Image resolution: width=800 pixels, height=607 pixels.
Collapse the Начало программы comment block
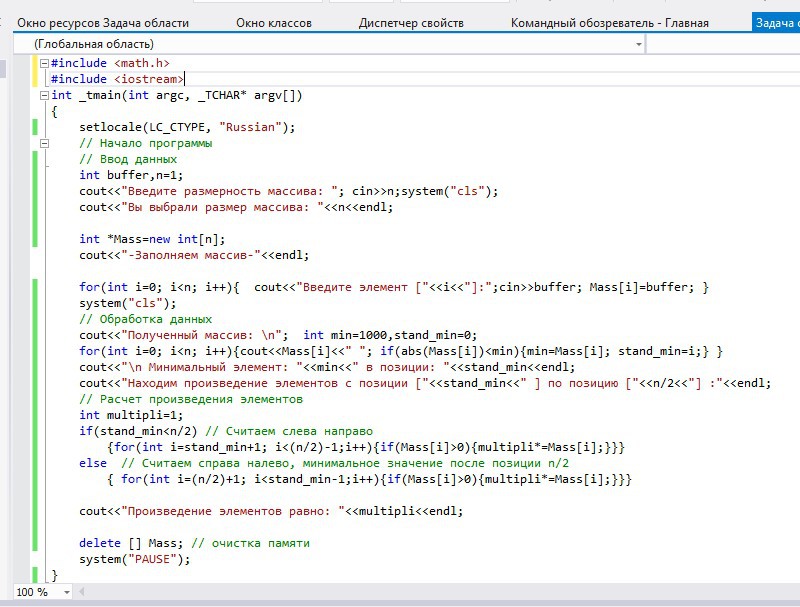[44, 143]
